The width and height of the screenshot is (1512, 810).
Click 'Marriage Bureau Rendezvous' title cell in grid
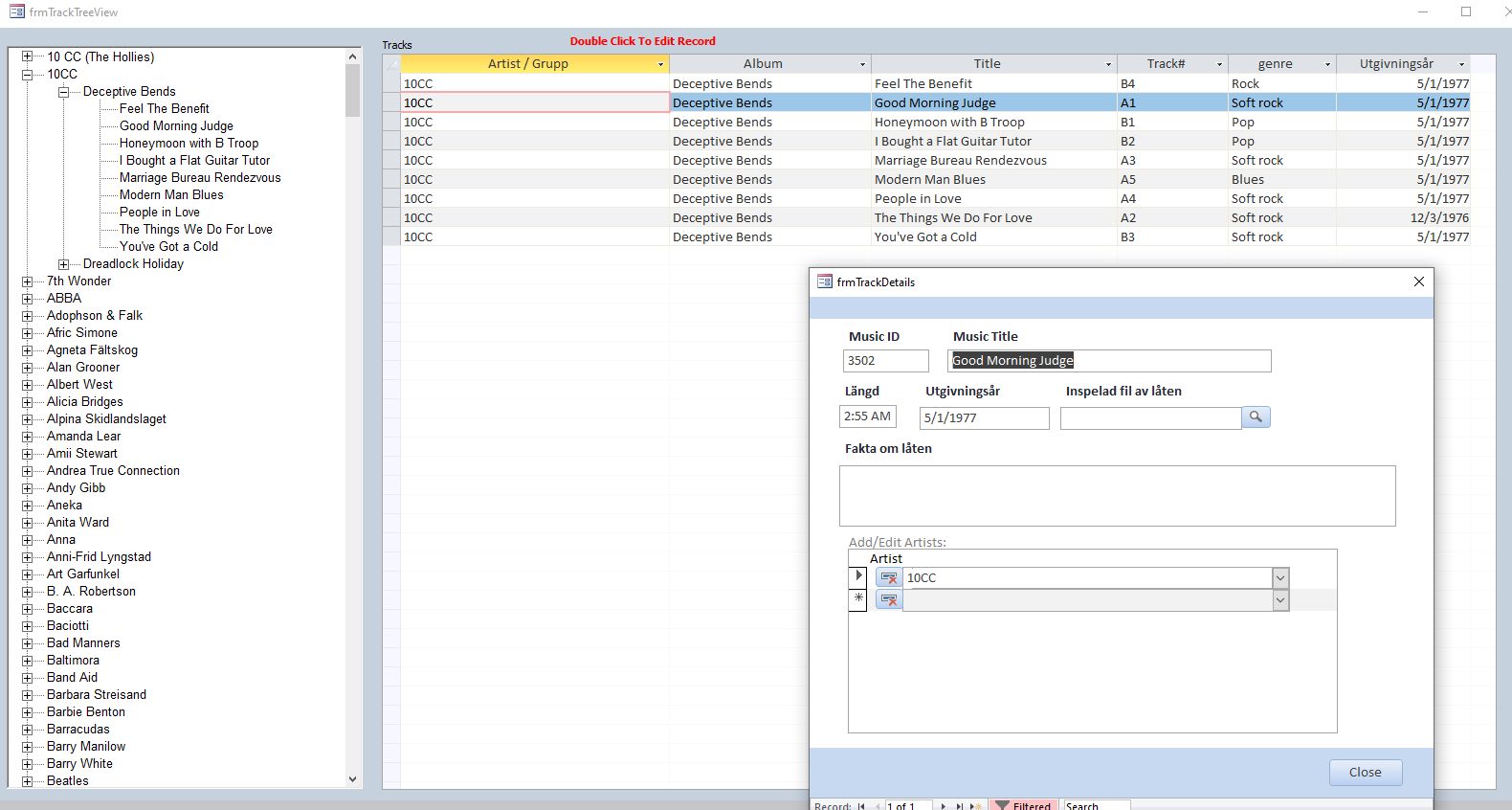tap(993, 160)
